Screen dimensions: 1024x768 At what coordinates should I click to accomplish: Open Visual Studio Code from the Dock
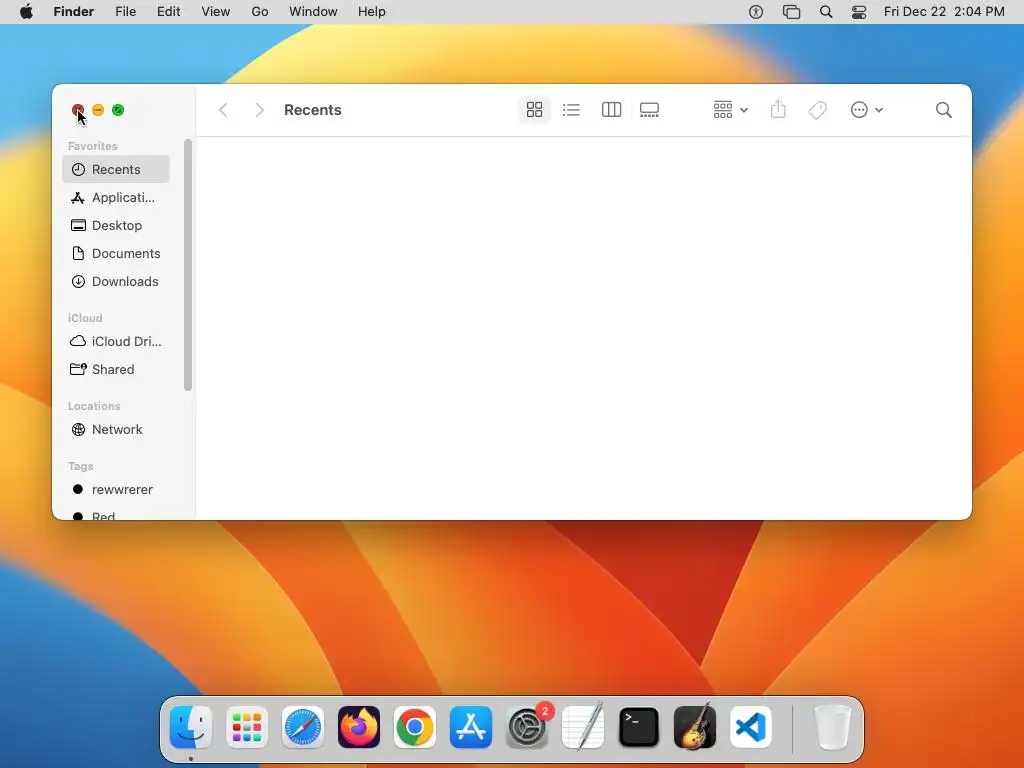751,727
